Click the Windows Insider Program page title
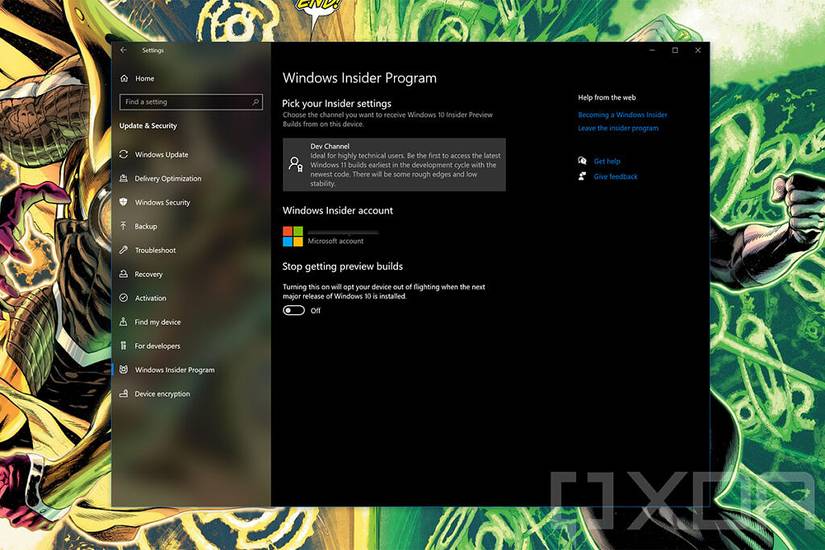The image size is (825, 550). [359, 78]
